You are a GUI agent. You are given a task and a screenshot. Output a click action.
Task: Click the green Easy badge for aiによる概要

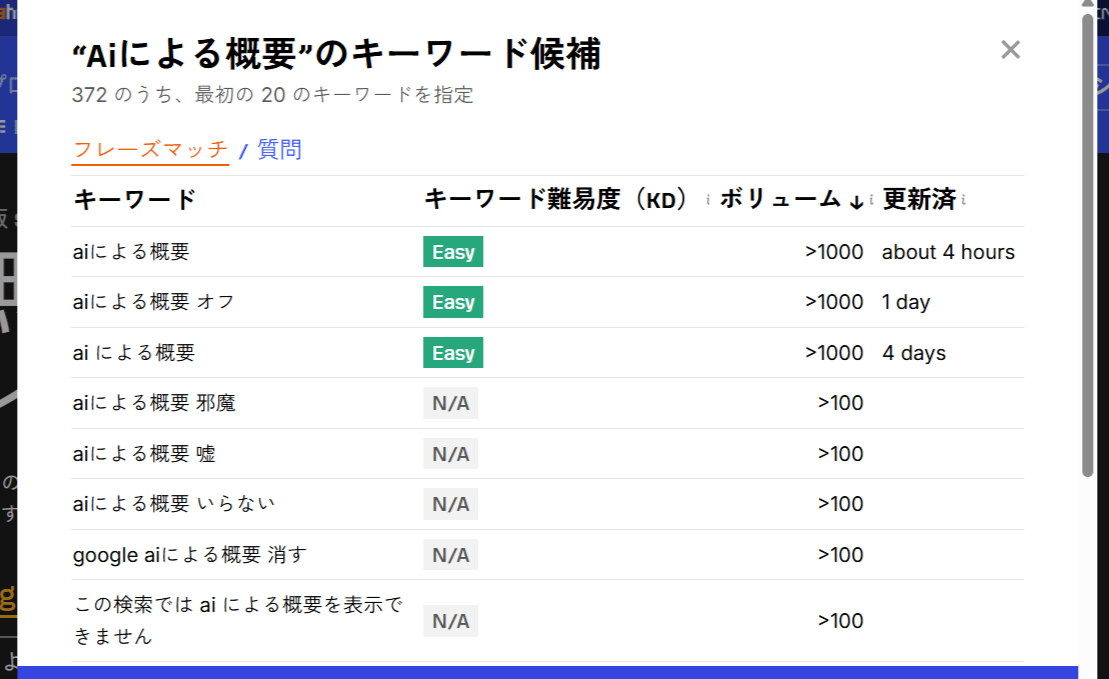tap(452, 251)
